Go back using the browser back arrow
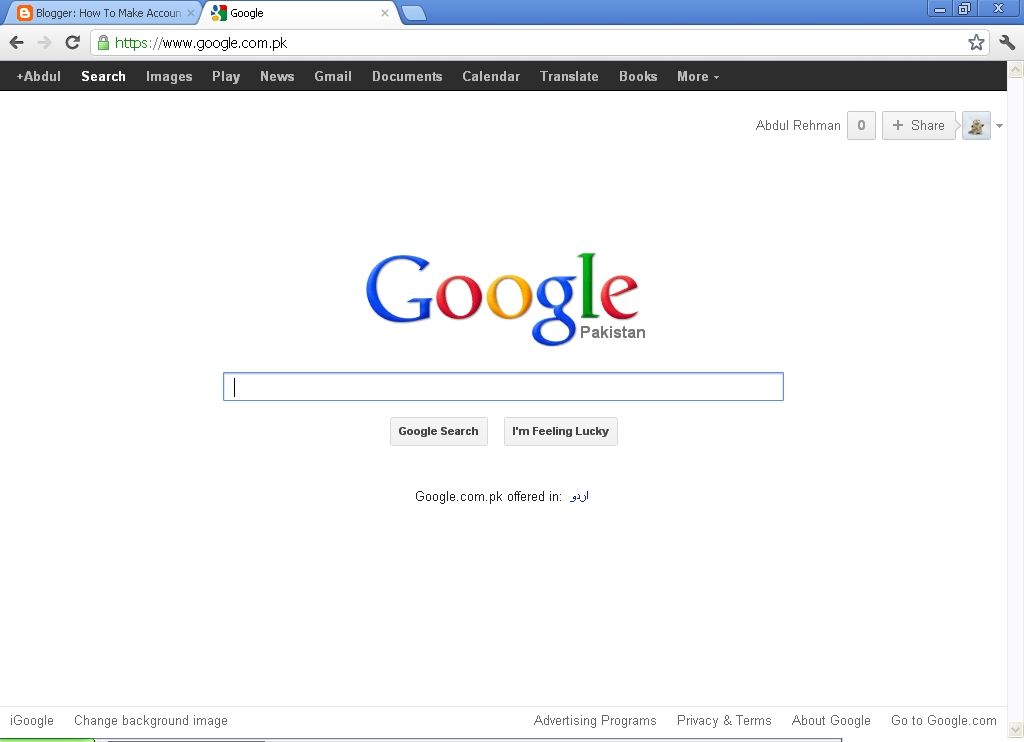This screenshot has width=1024, height=742. click(x=17, y=43)
